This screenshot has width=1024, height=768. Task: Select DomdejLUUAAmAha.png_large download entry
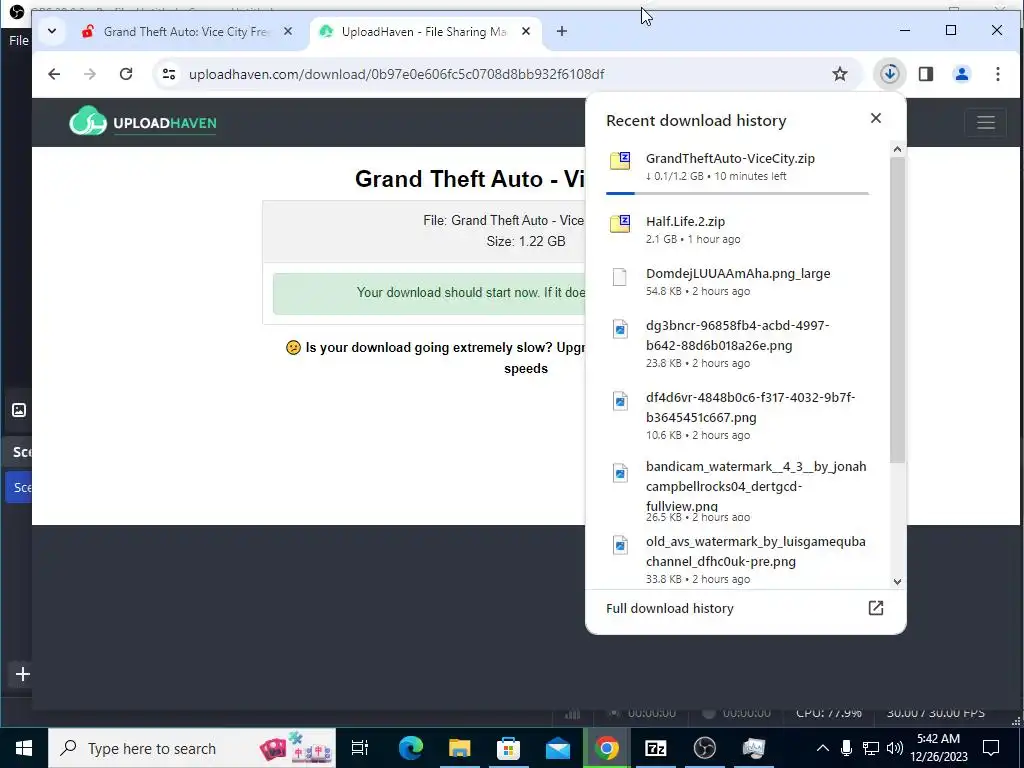coord(738,281)
